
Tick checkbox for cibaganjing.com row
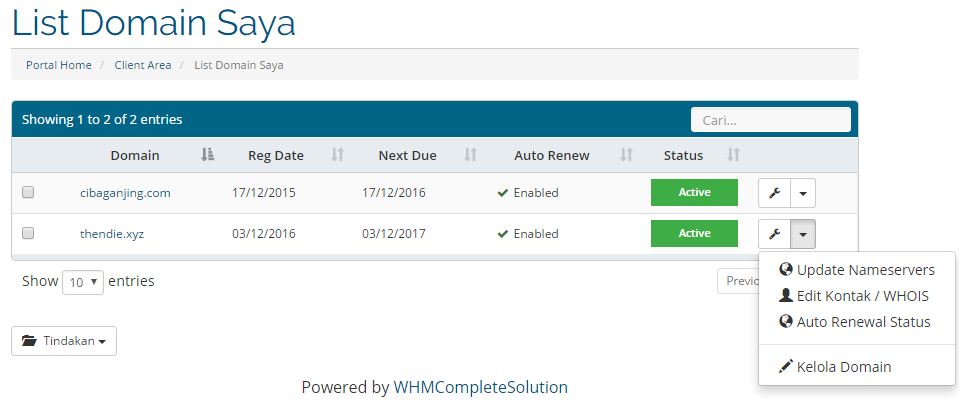pyautogui.click(x=28, y=193)
